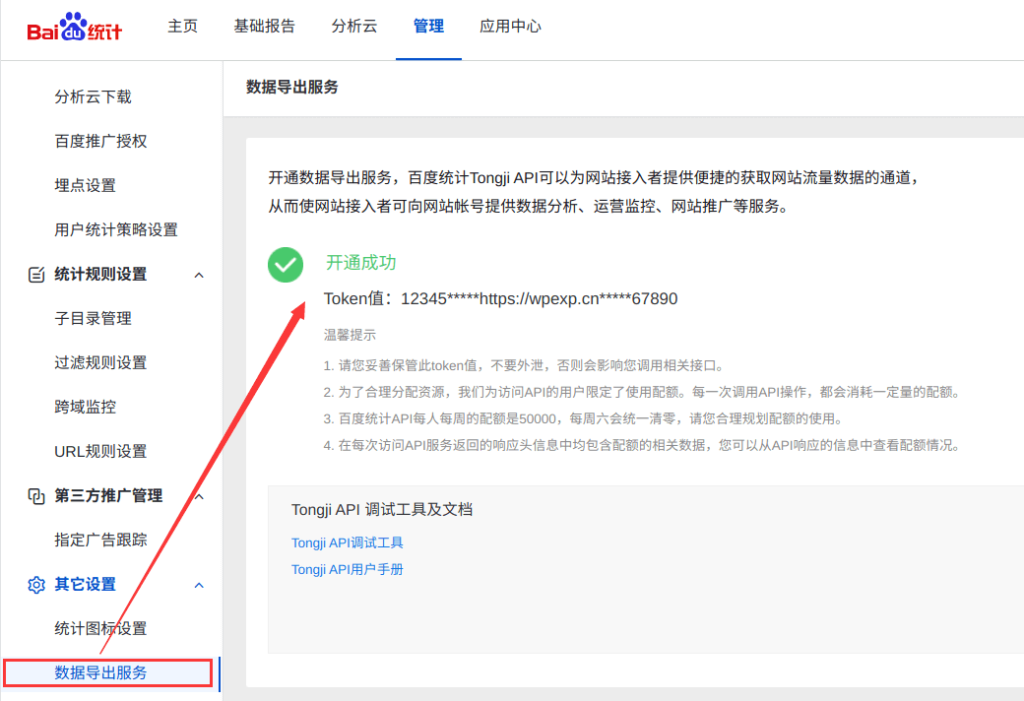Go to the 分析云 tab
The width and height of the screenshot is (1024, 701).
[x=354, y=27]
